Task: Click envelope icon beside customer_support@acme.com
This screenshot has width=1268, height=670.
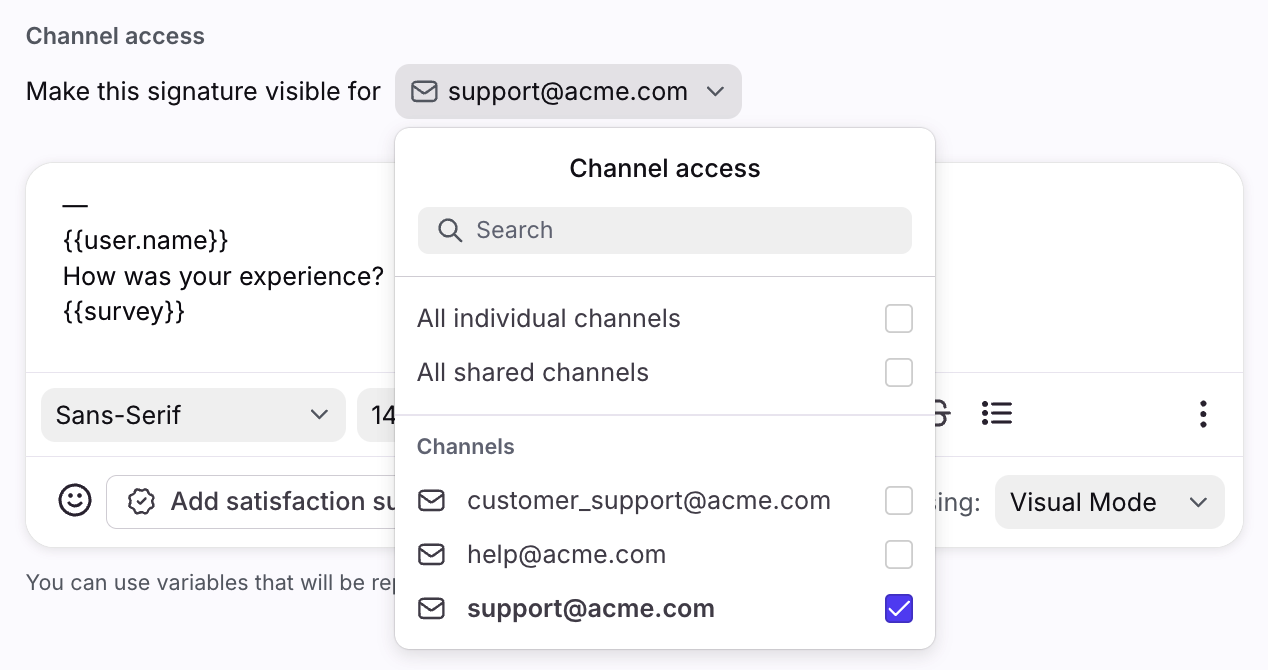Action: tap(431, 501)
